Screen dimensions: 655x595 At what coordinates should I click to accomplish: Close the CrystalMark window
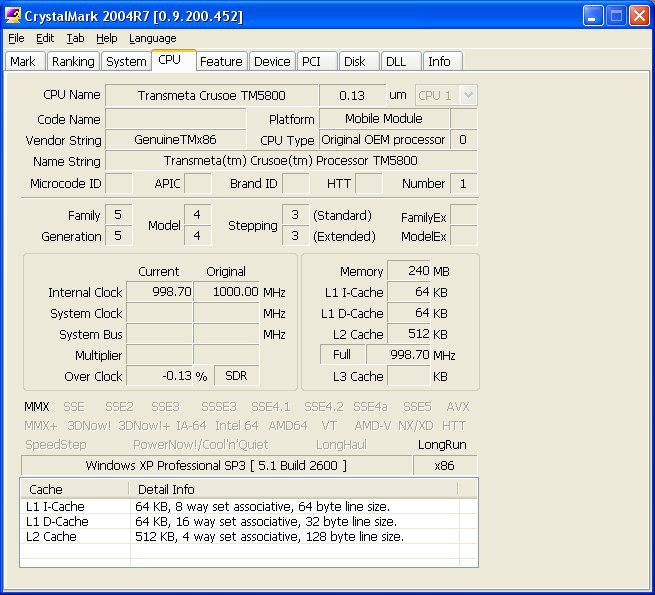(x=639, y=16)
